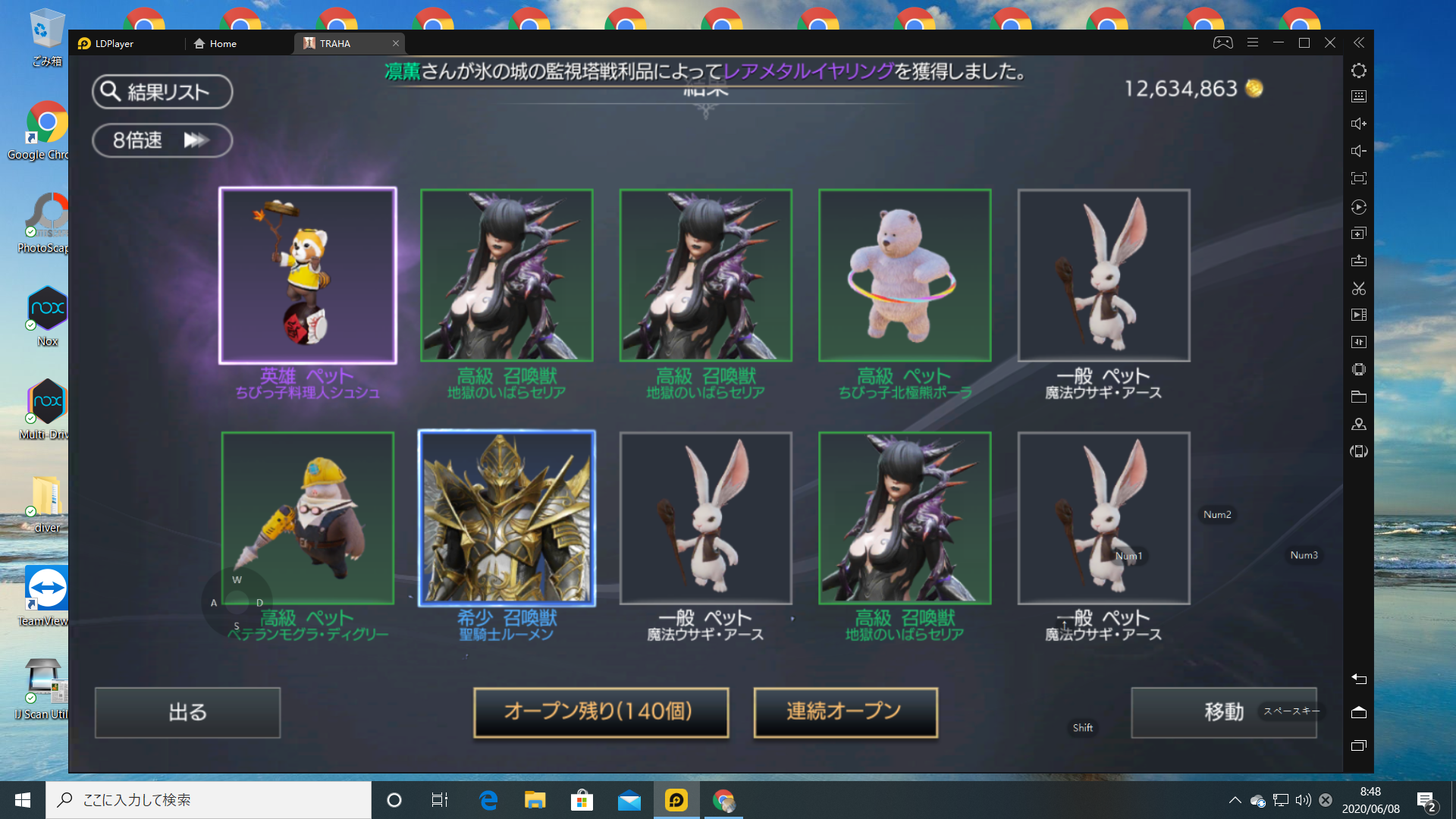Click the scissors screenshot icon
This screenshot has width=1456, height=819.
point(1358,288)
